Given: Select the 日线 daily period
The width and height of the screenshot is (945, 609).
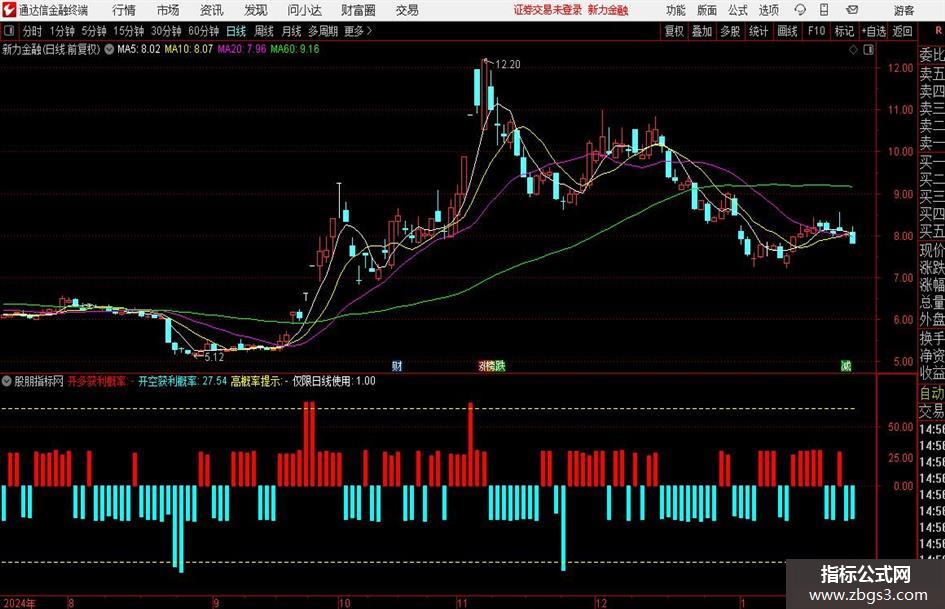Looking at the screenshot, I should point(236,31).
